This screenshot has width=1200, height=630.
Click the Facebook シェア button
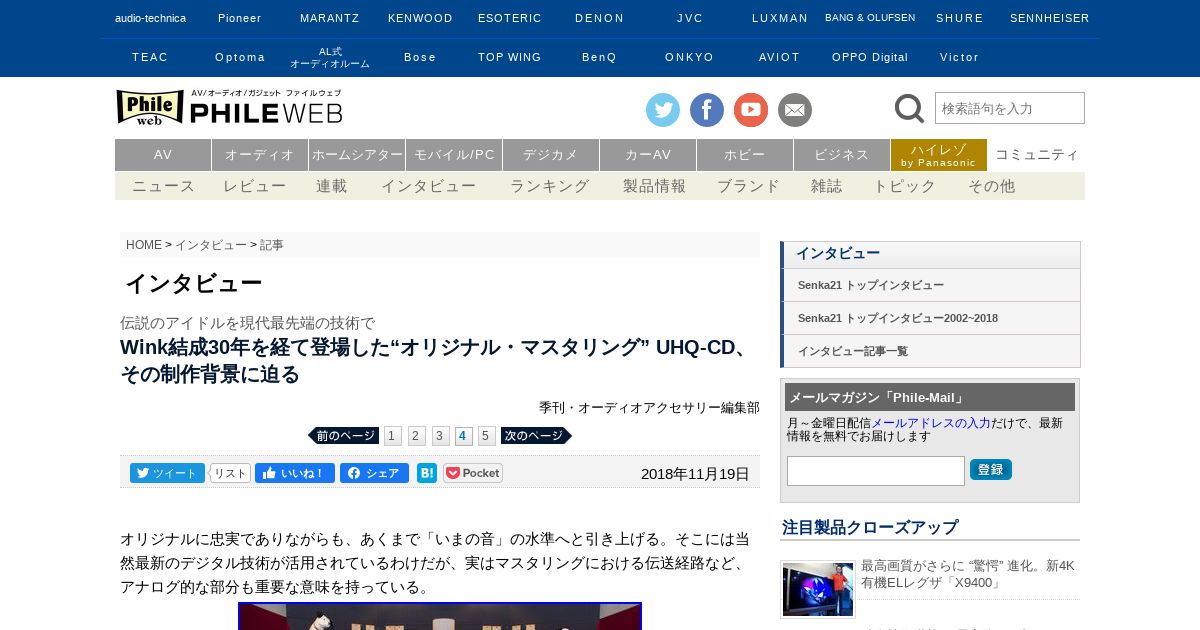tap(374, 473)
